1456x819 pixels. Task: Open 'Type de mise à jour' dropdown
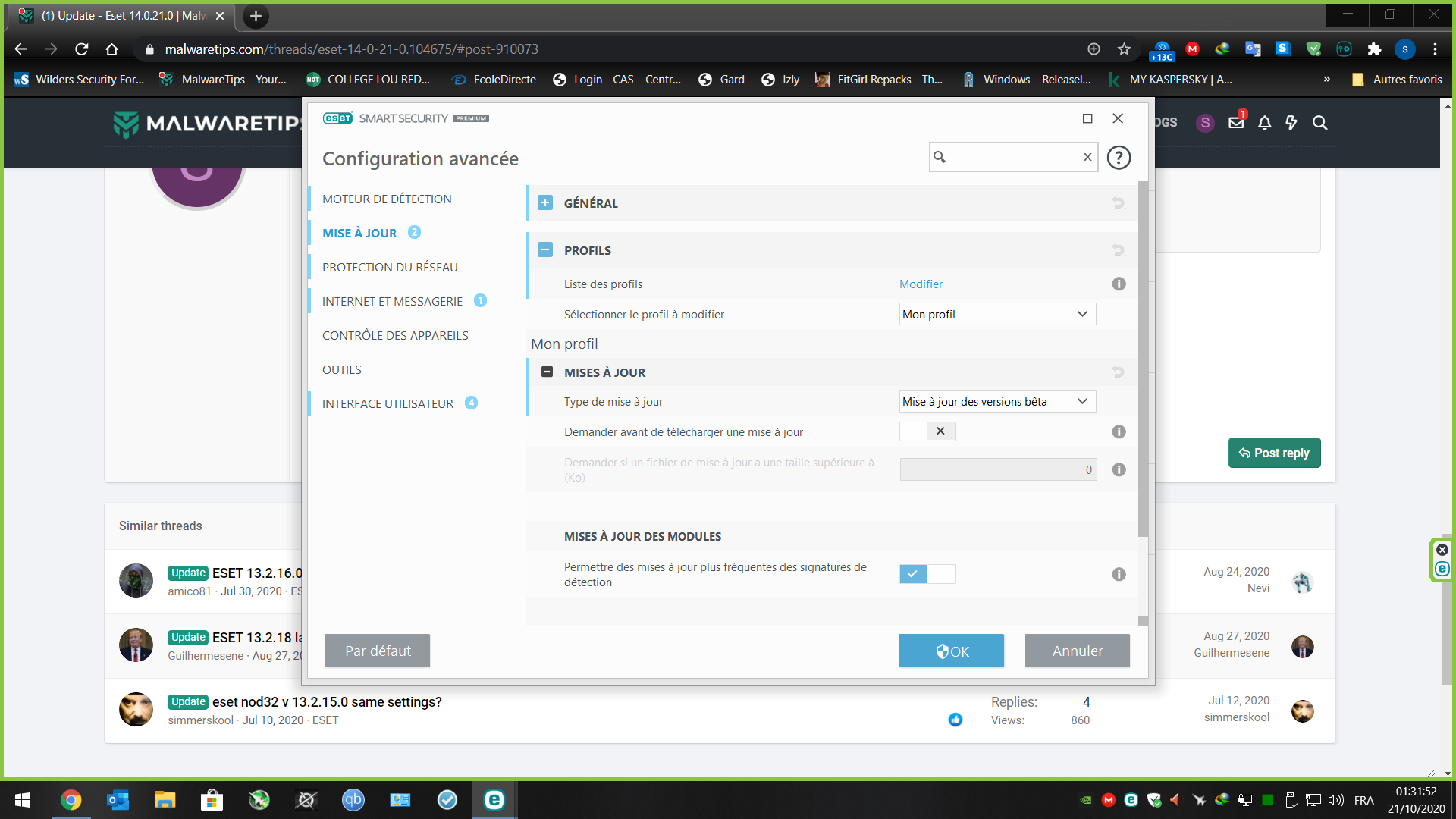pyautogui.click(x=997, y=402)
